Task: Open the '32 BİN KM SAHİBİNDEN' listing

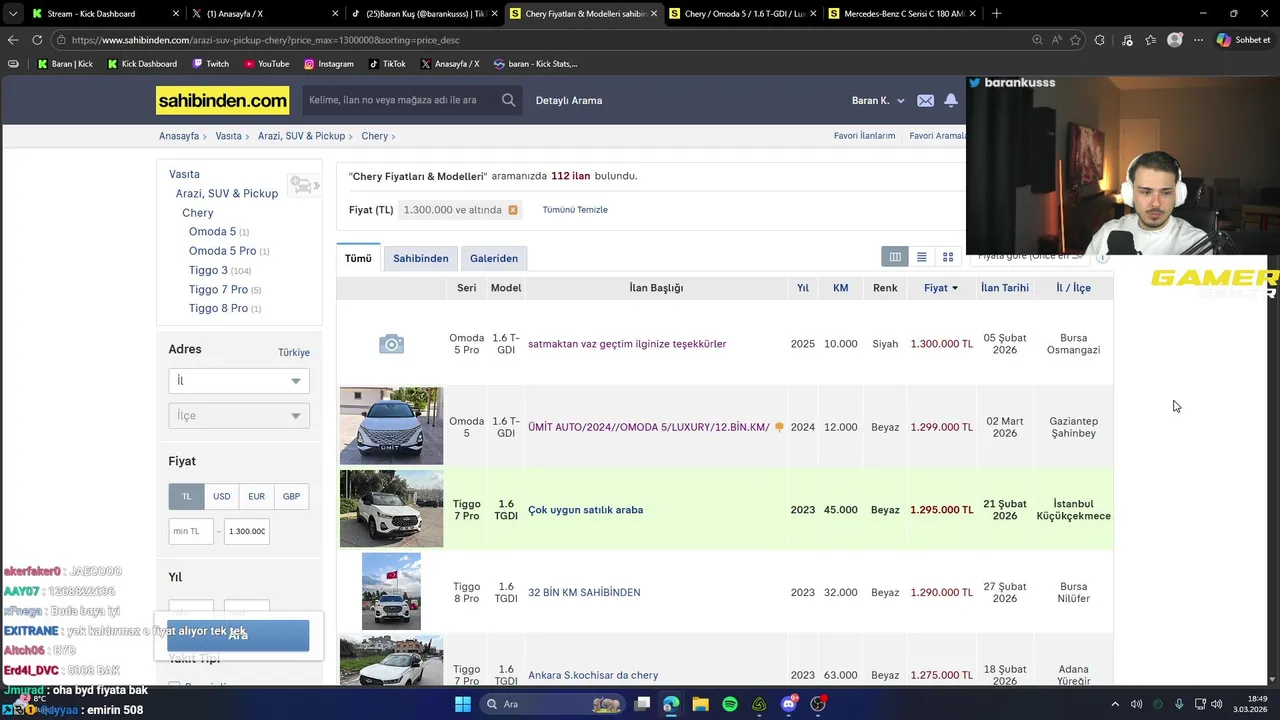Action: [x=584, y=593]
